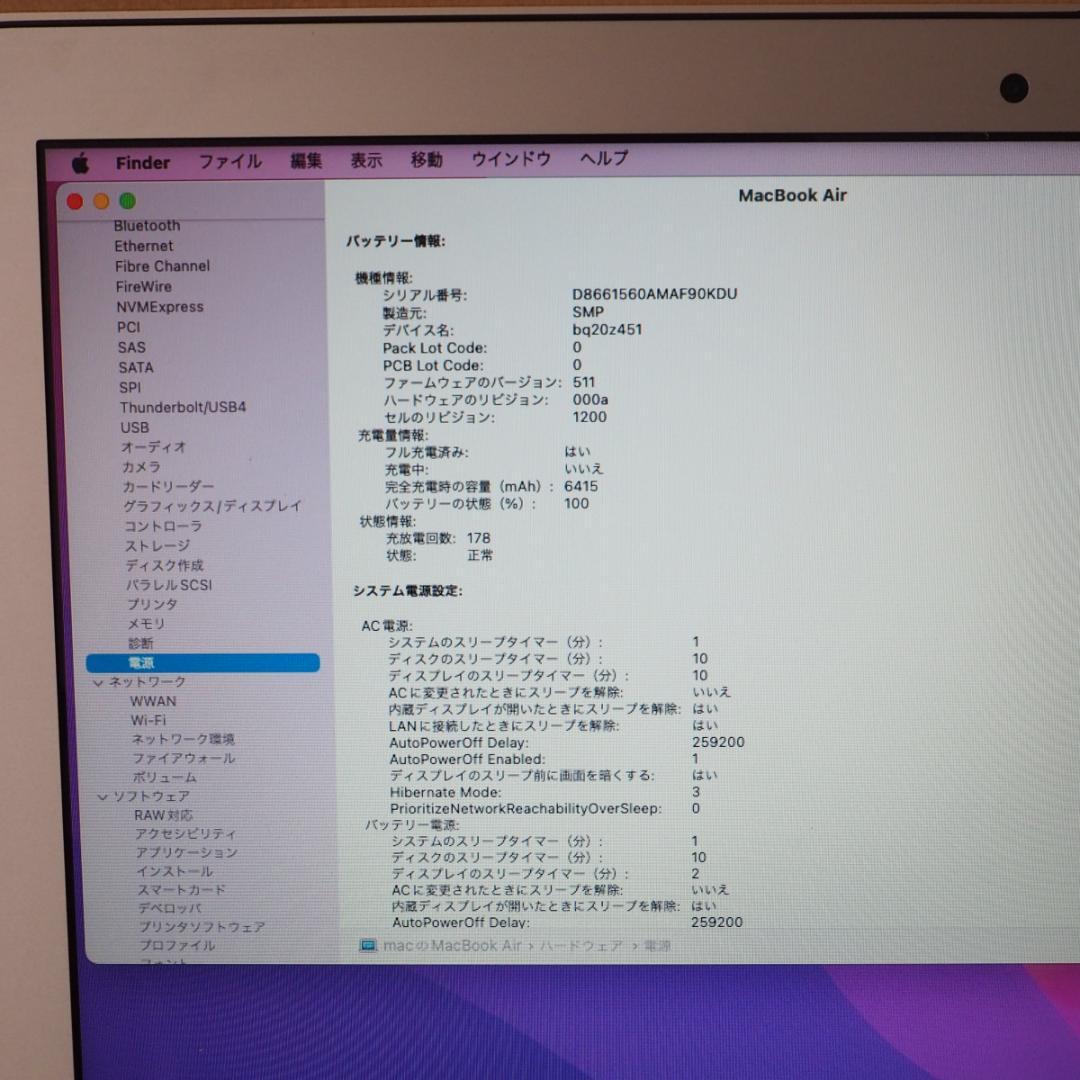
Task: View ストレージ information
Action: [157, 545]
